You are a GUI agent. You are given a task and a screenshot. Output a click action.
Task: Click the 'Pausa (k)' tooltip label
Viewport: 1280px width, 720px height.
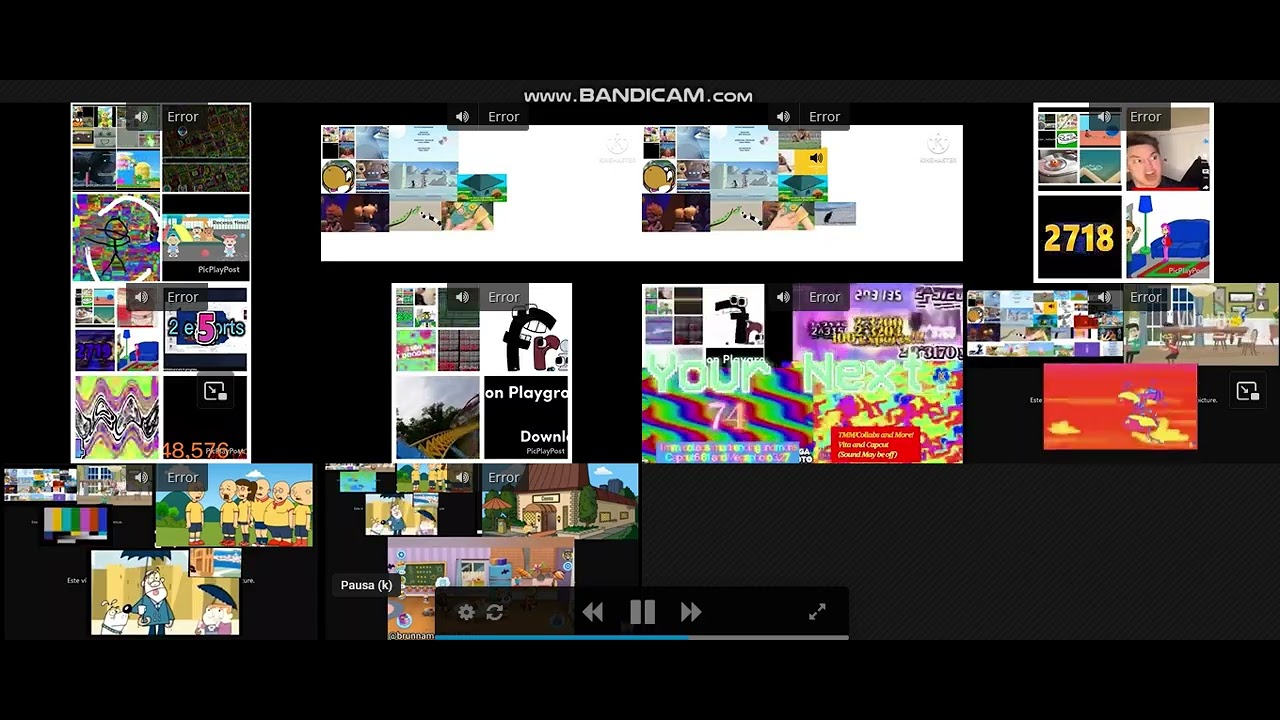(366, 585)
